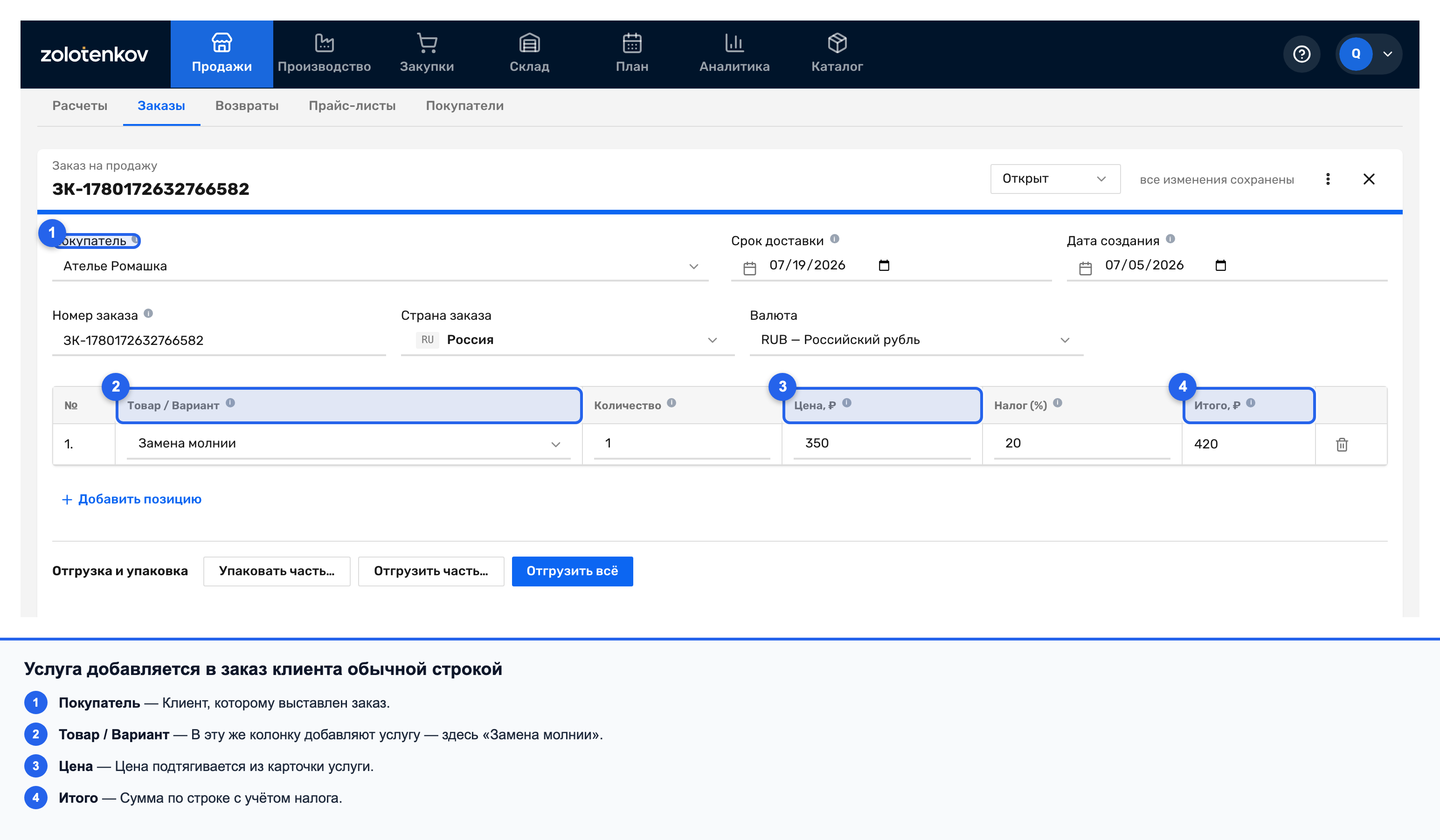
Task: Click the zolotenkov logo
Action: click(94, 54)
